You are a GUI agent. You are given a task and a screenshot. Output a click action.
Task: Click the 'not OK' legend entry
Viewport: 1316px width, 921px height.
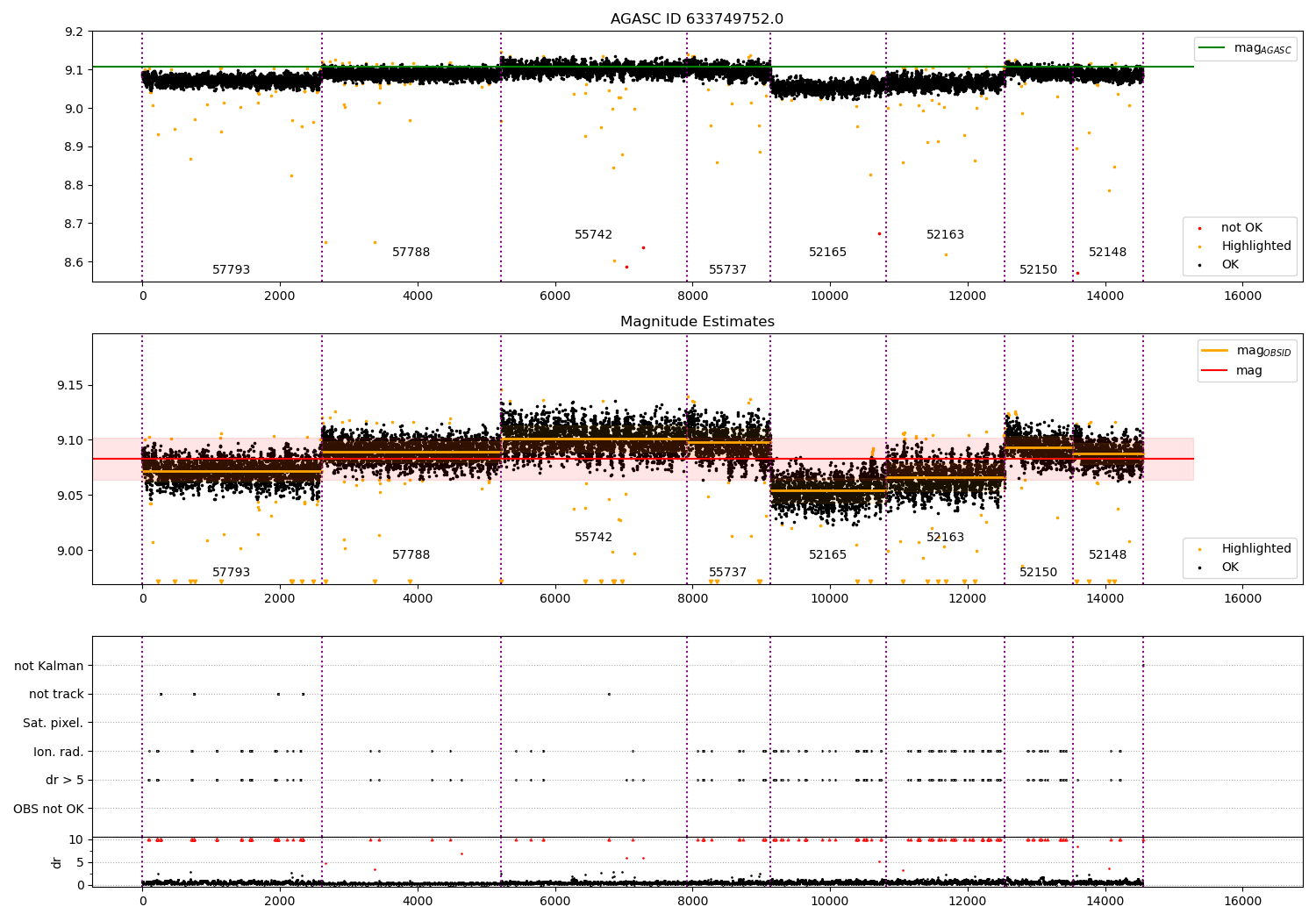[x=1241, y=228]
